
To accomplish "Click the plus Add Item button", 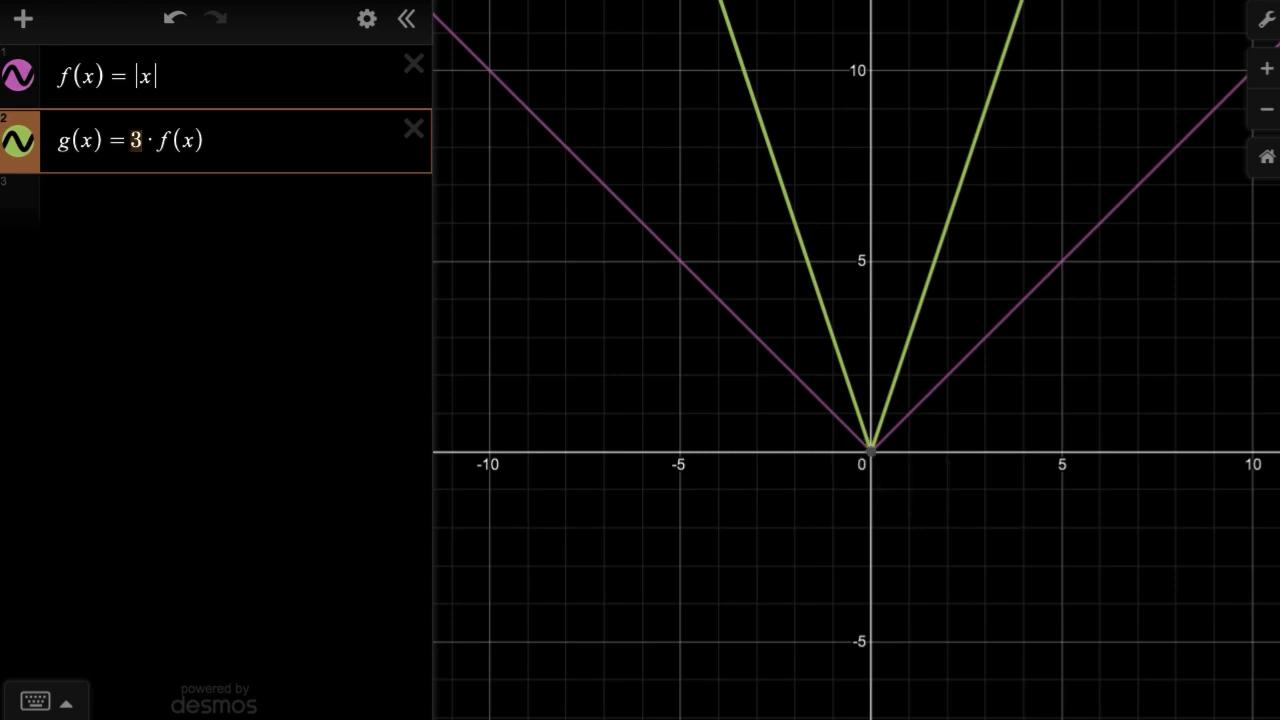I will click(x=23, y=19).
